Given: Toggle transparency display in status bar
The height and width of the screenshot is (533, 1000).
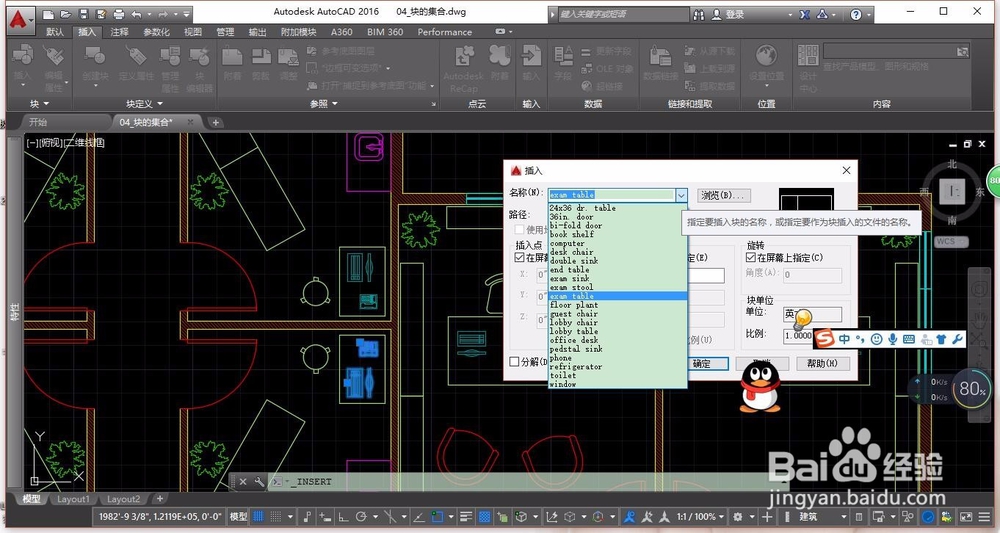Looking at the screenshot, I should pyautogui.click(x=485, y=516).
